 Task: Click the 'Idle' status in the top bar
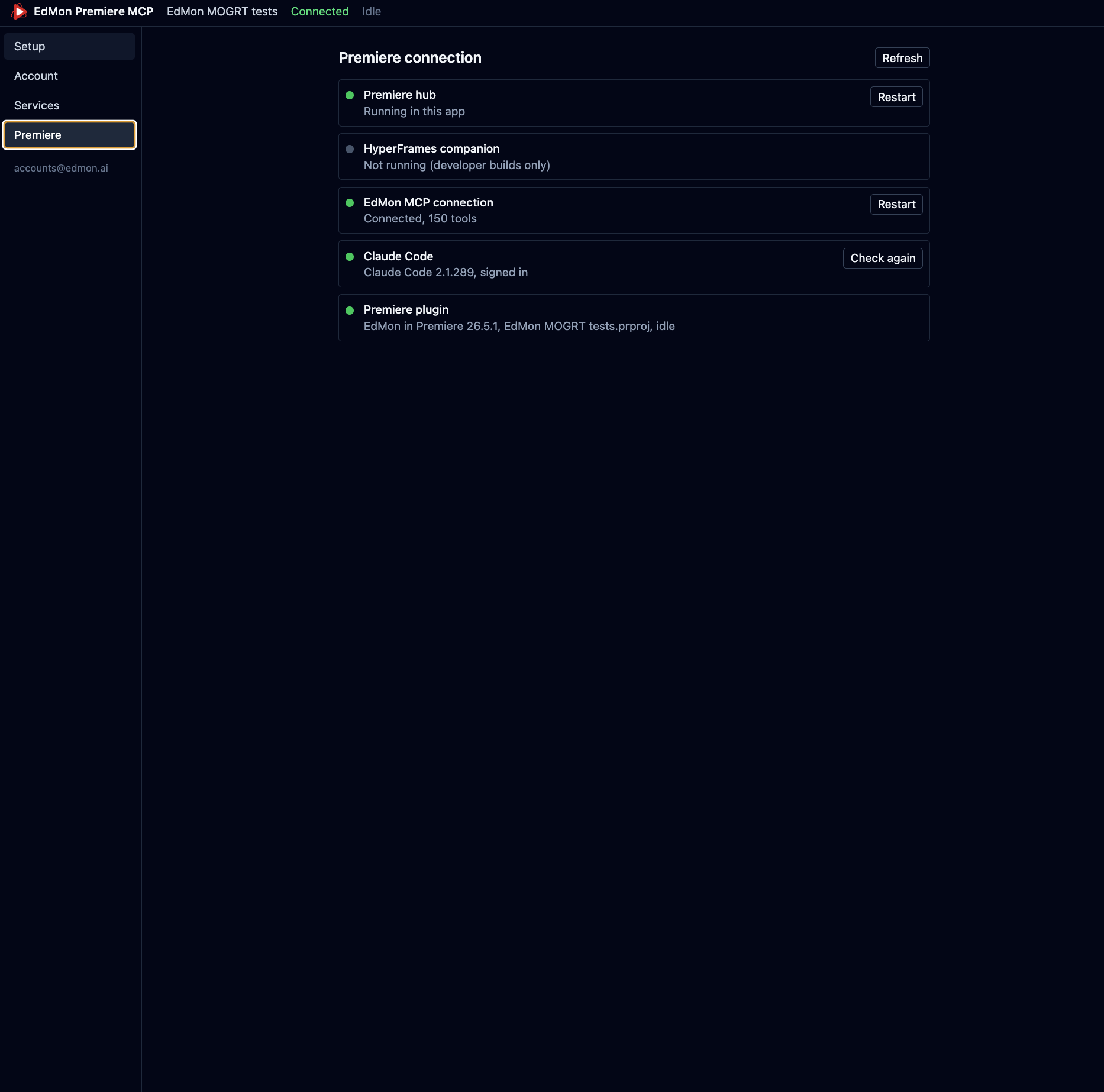(372, 11)
